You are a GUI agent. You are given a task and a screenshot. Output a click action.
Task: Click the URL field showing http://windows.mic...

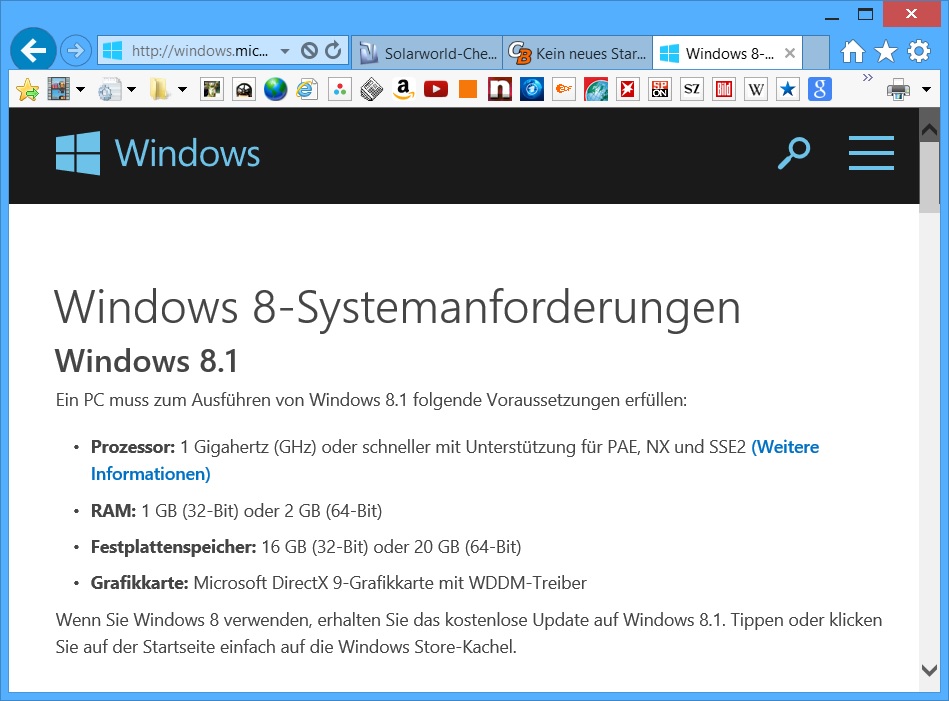(x=200, y=51)
